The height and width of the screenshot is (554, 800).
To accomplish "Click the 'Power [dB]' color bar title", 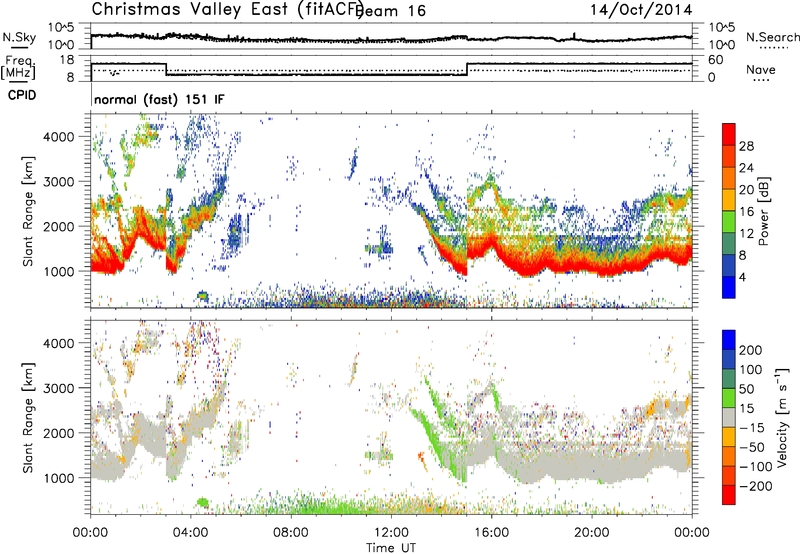I will point(763,211).
